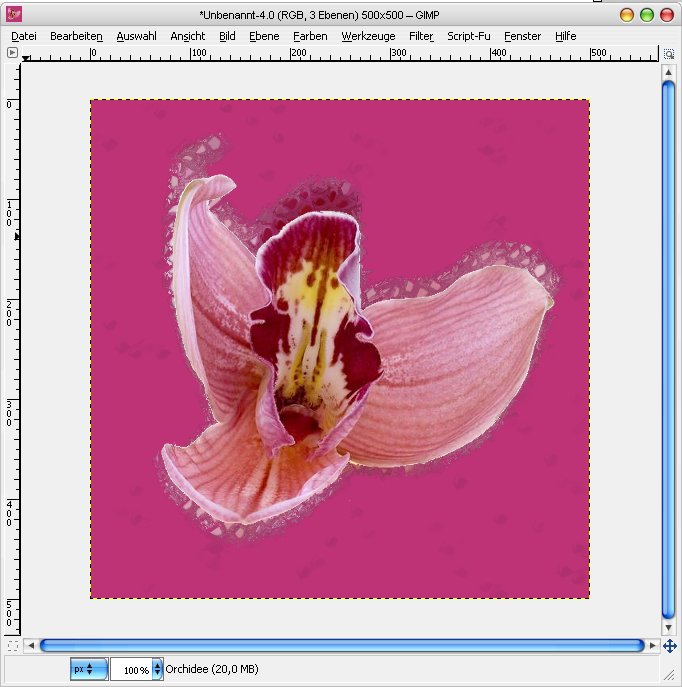Open the Auswahl menu
This screenshot has height=687, width=682.
click(136, 36)
